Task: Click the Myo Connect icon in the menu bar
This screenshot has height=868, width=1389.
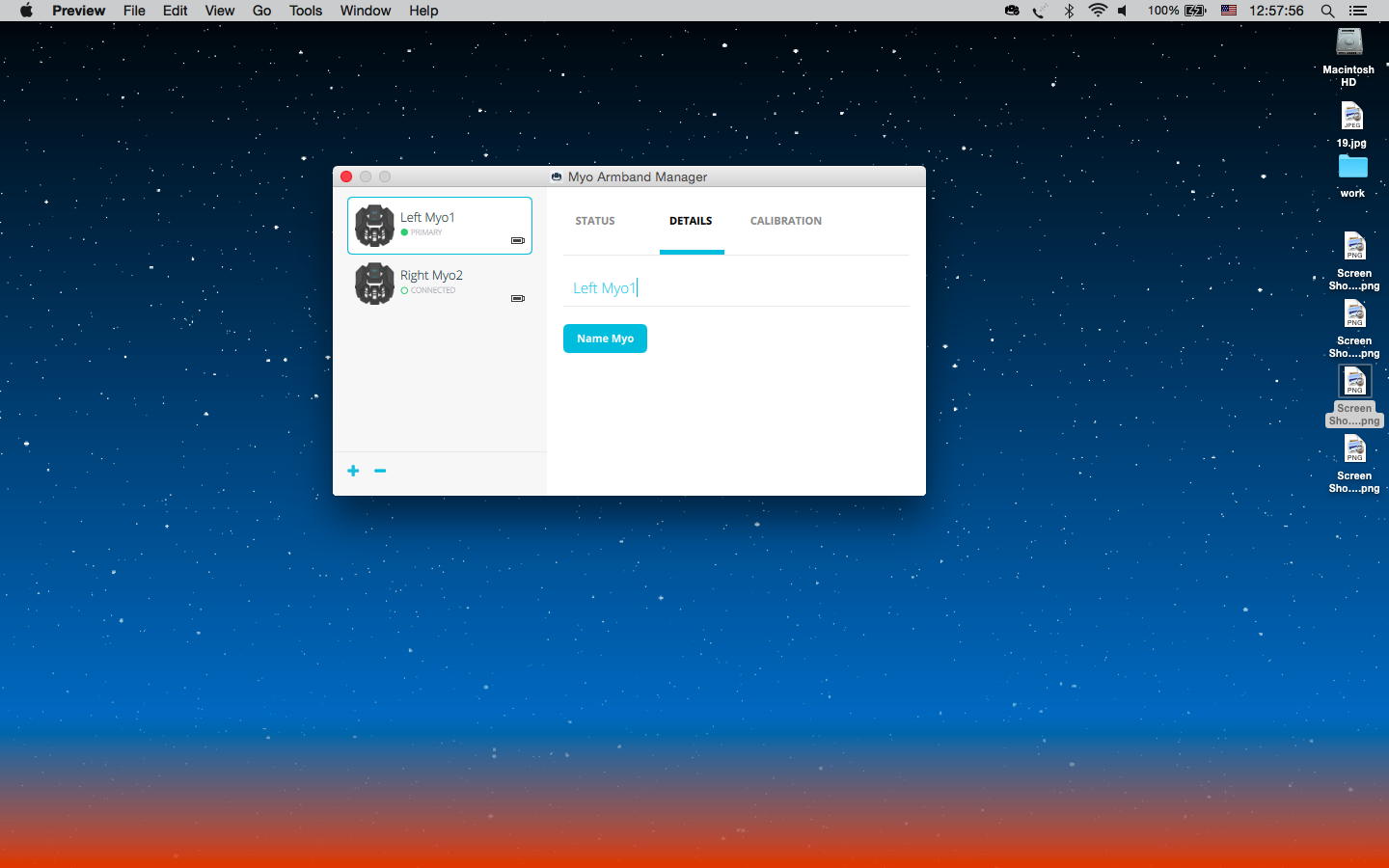Action: [x=1012, y=11]
